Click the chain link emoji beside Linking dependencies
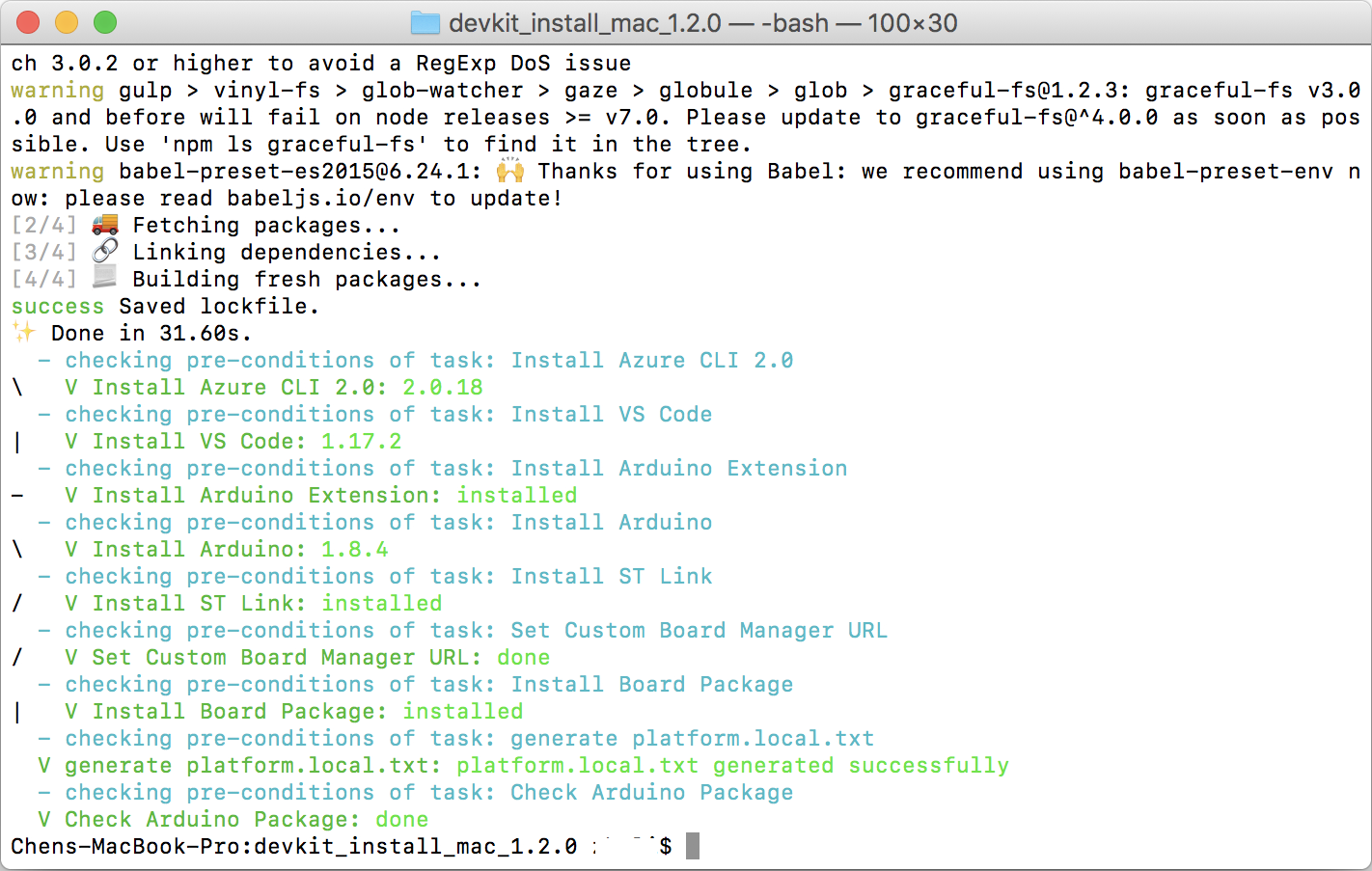This screenshot has height=871, width=1372. click(105, 251)
